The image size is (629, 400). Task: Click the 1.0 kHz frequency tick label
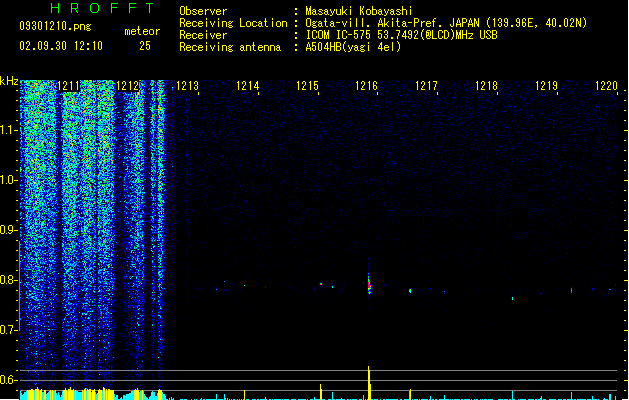point(8,180)
